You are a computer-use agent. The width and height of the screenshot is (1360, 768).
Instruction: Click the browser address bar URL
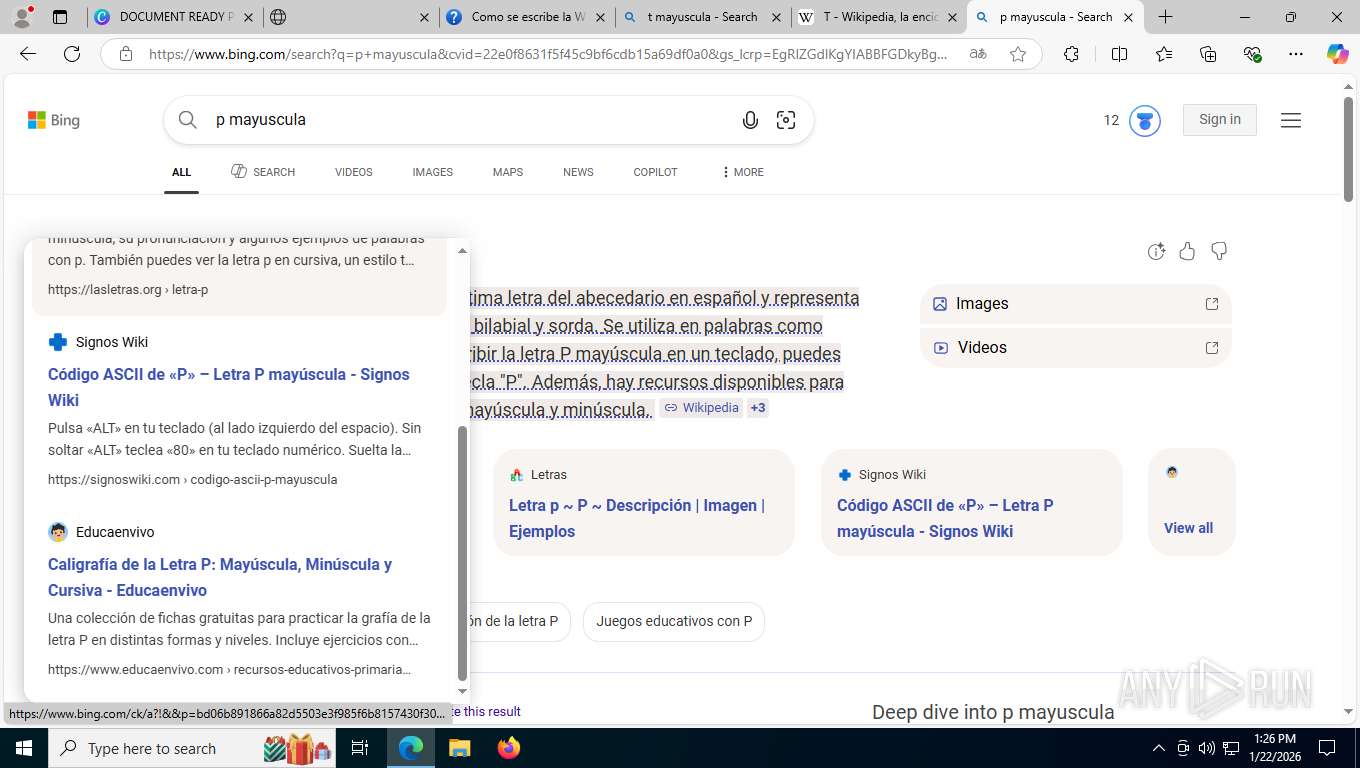tap(548, 54)
